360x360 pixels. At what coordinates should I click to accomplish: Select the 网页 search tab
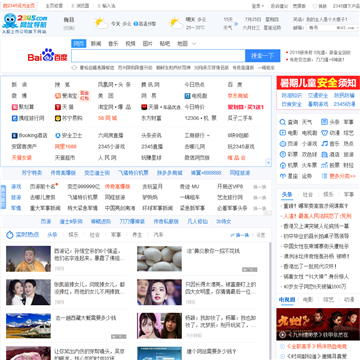(79, 44)
